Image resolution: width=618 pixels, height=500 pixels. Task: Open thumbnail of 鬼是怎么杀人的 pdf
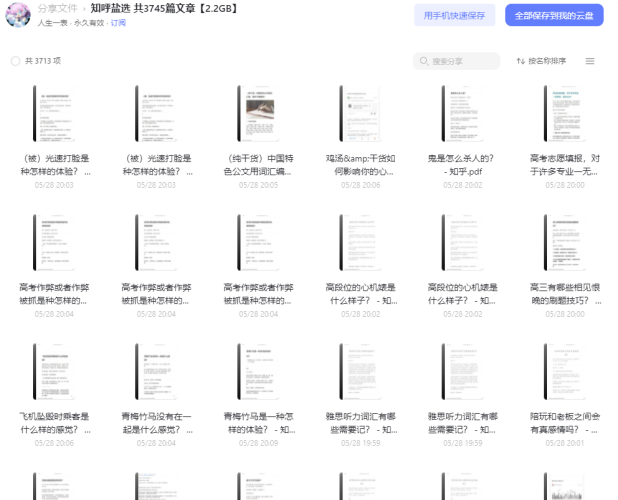[462, 113]
